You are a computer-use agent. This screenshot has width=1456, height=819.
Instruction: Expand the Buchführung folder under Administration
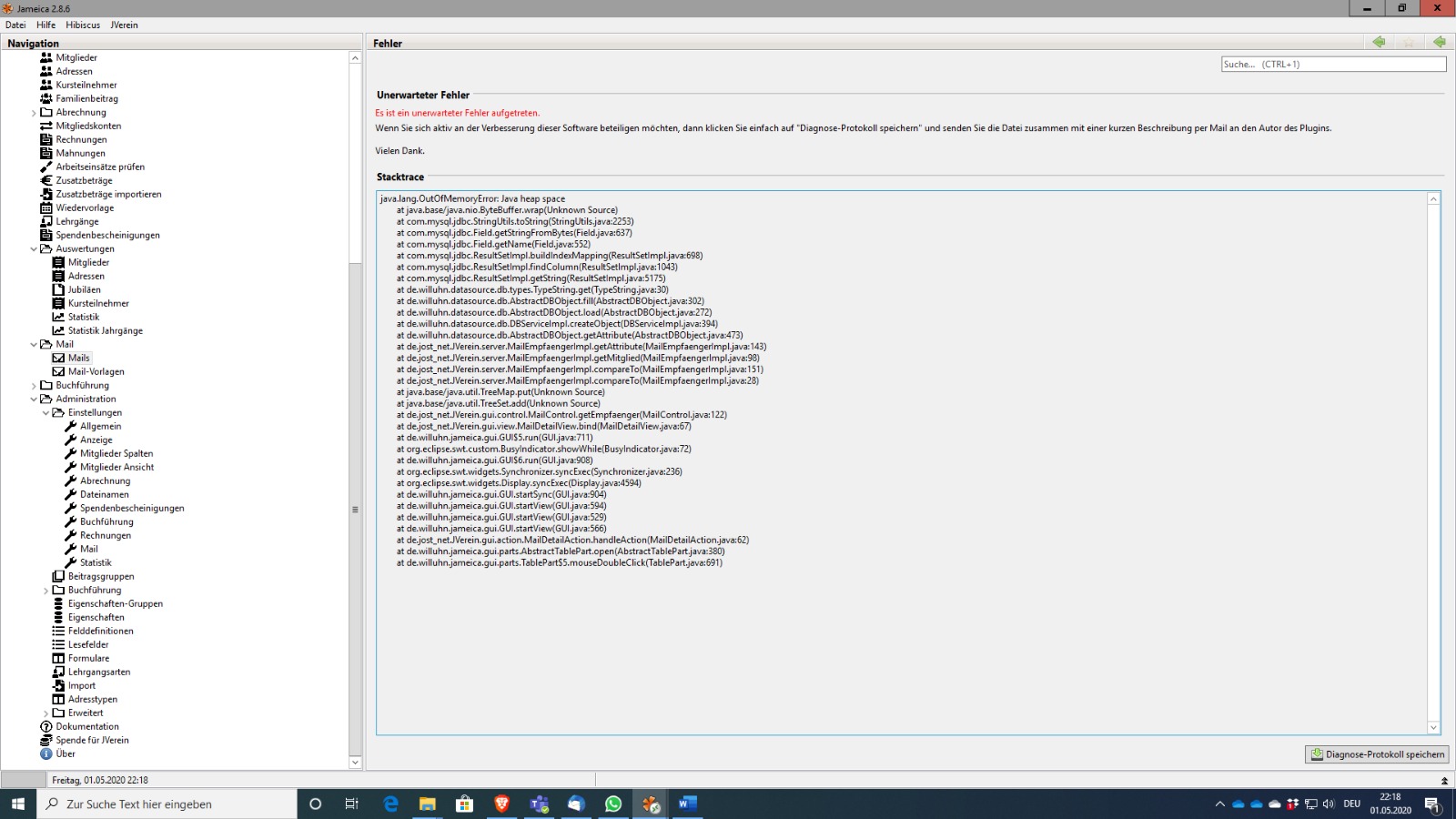46,591
